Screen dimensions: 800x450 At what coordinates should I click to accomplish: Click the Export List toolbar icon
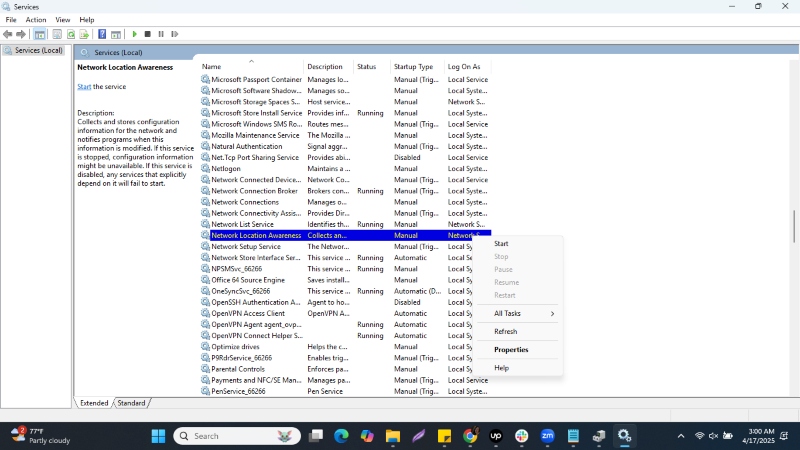[84, 34]
